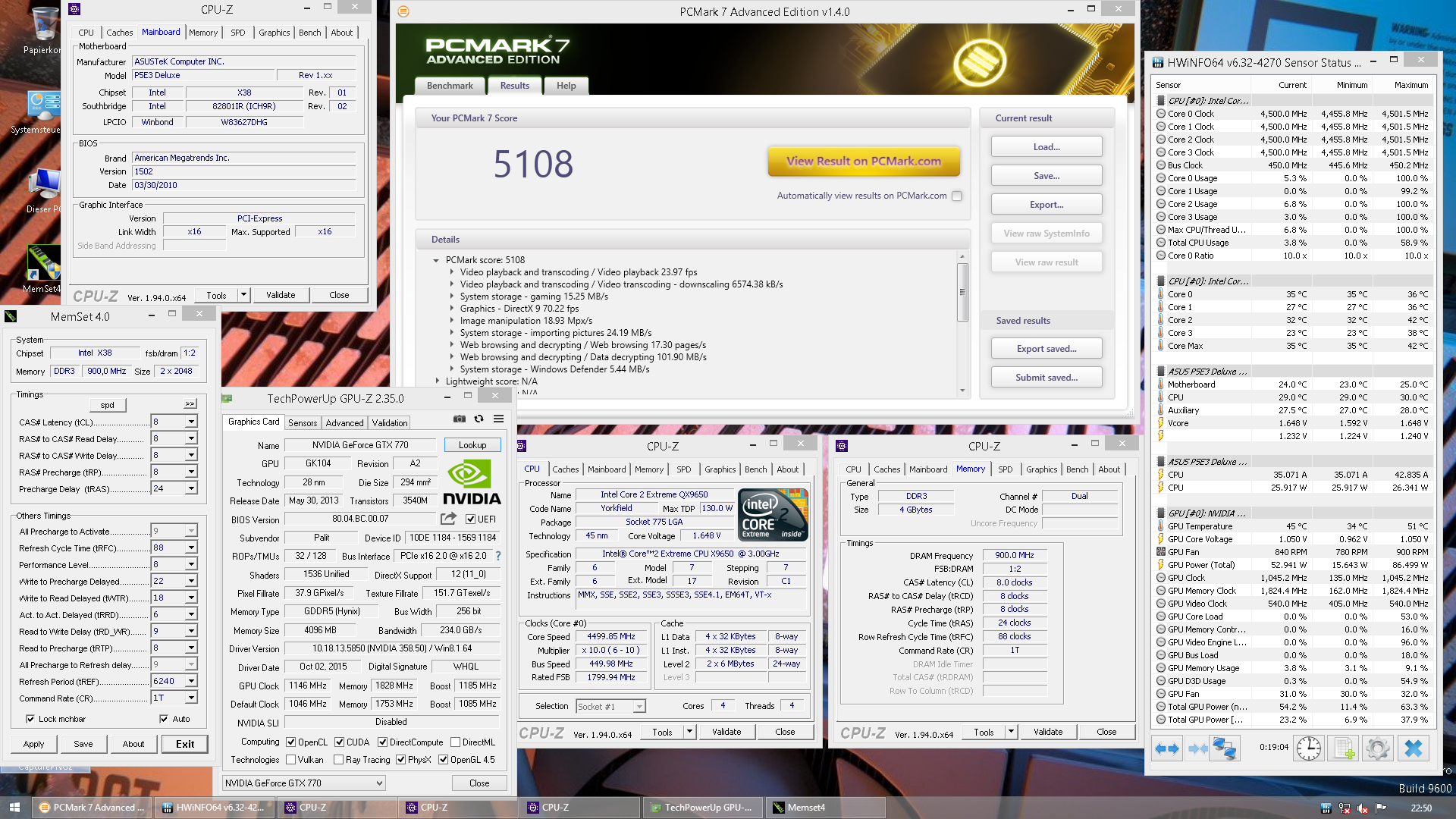Click HWiNFO logging sheet plus button
This screenshot has width=1456, height=819.
[x=1344, y=748]
